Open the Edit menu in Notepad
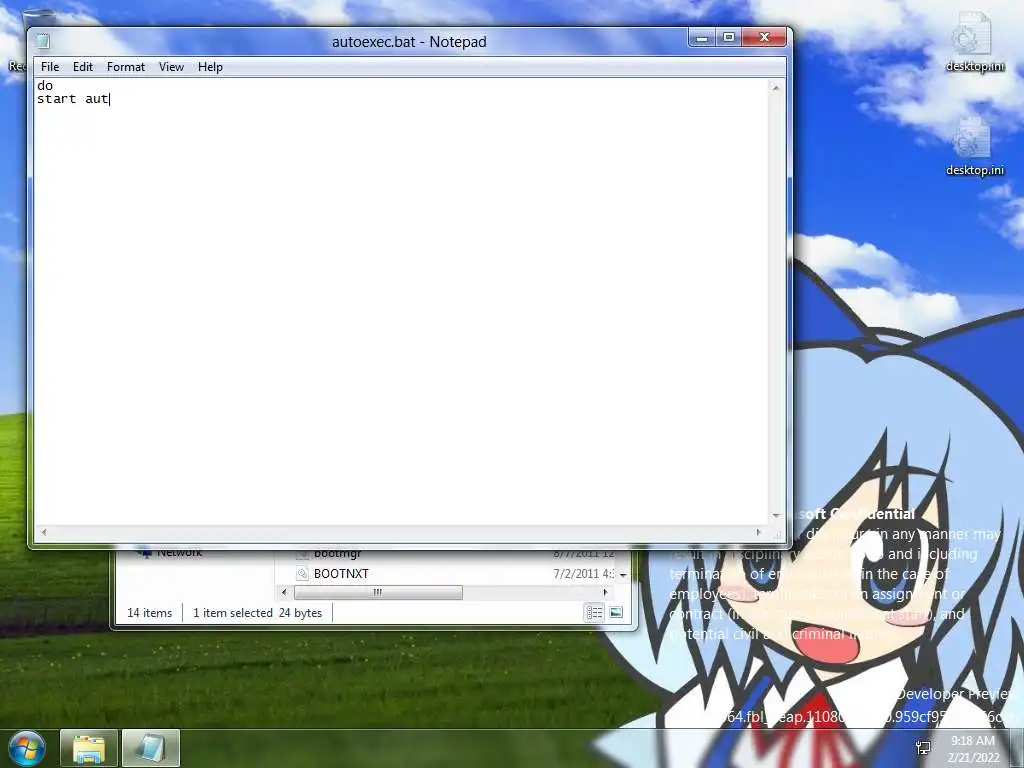This screenshot has width=1024, height=768. [x=82, y=67]
